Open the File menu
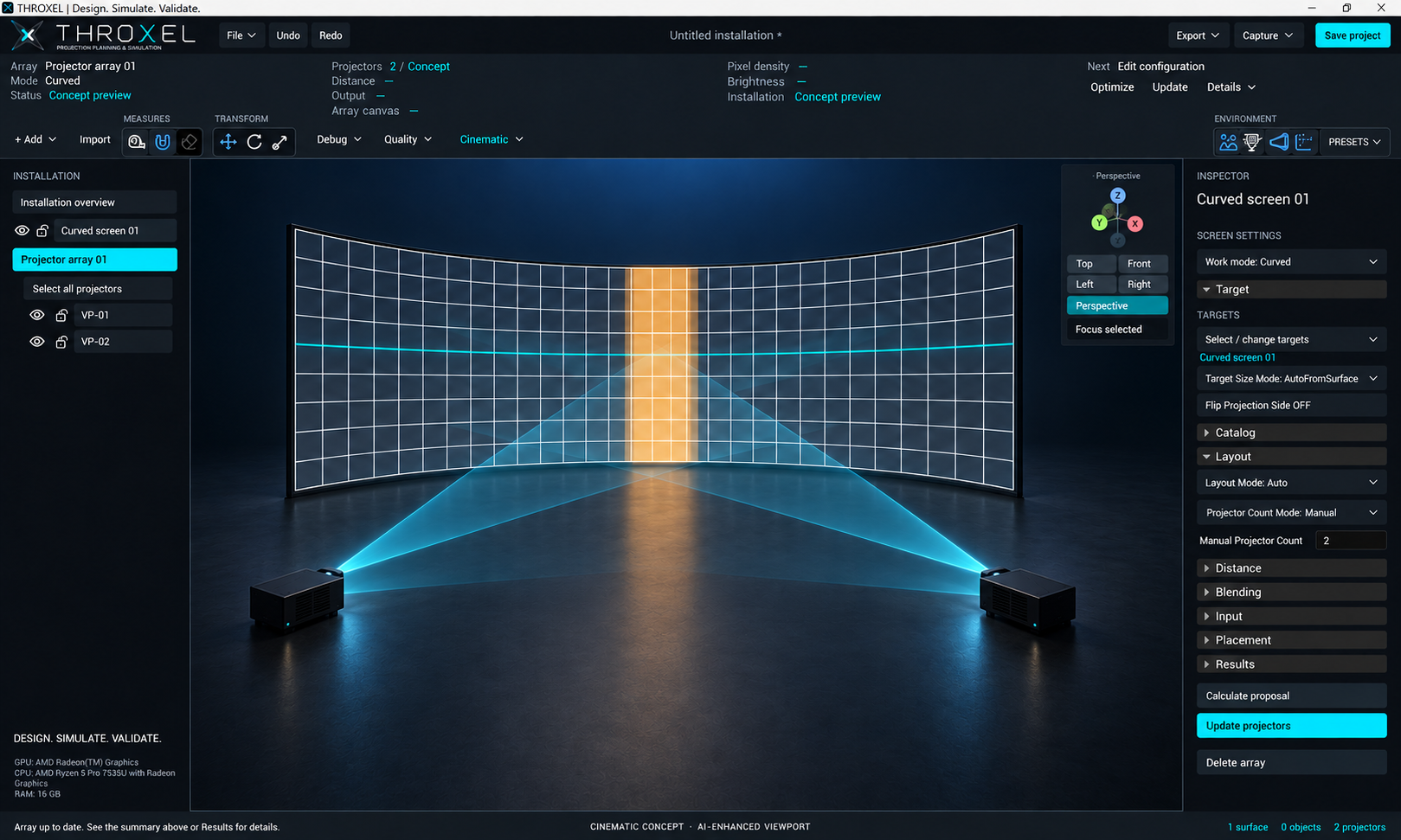The image size is (1401, 840). (x=241, y=35)
